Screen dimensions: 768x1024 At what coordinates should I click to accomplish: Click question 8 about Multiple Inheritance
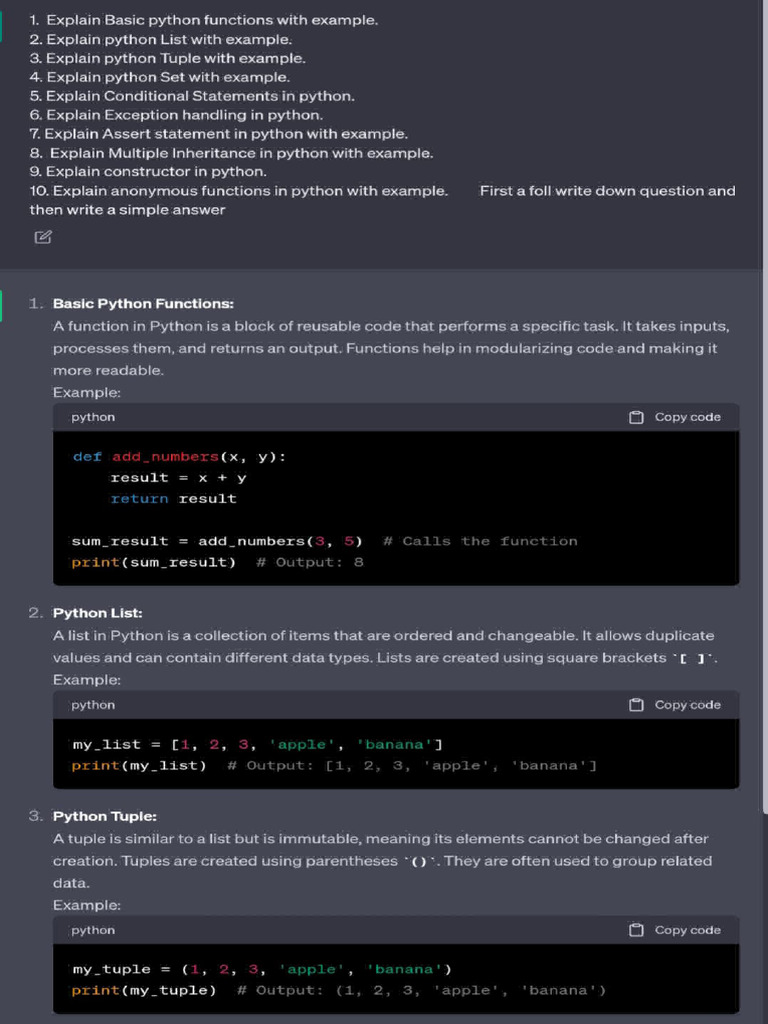232,153
